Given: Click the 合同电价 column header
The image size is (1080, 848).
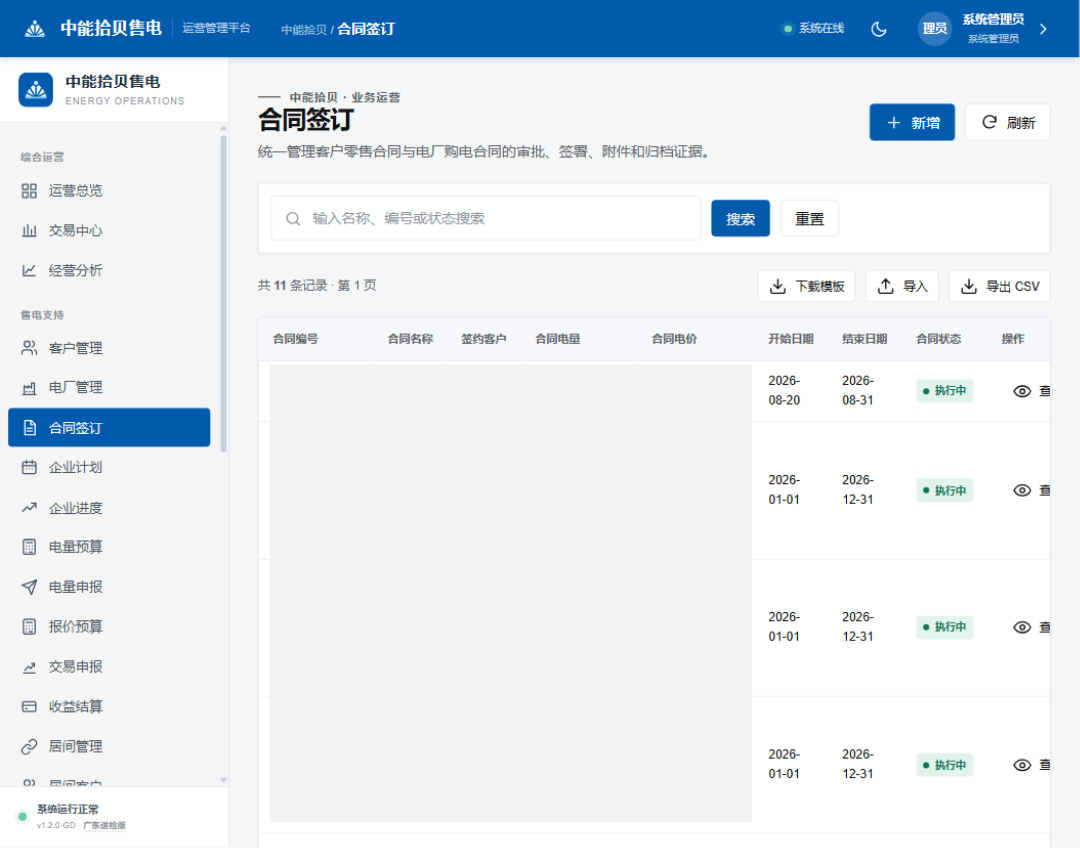Looking at the screenshot, I should (x=674, y=339).
